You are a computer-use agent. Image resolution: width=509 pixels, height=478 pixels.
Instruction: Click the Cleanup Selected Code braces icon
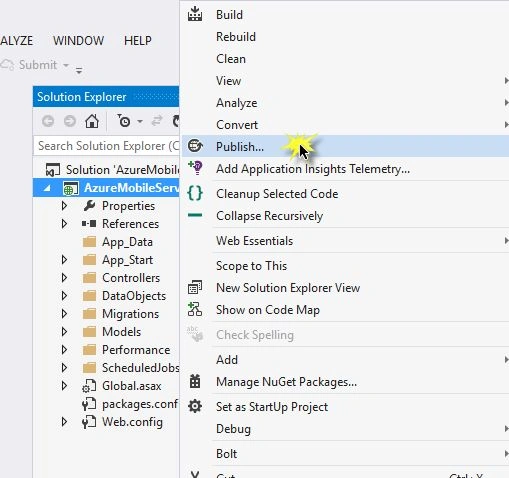click(195, 193)
